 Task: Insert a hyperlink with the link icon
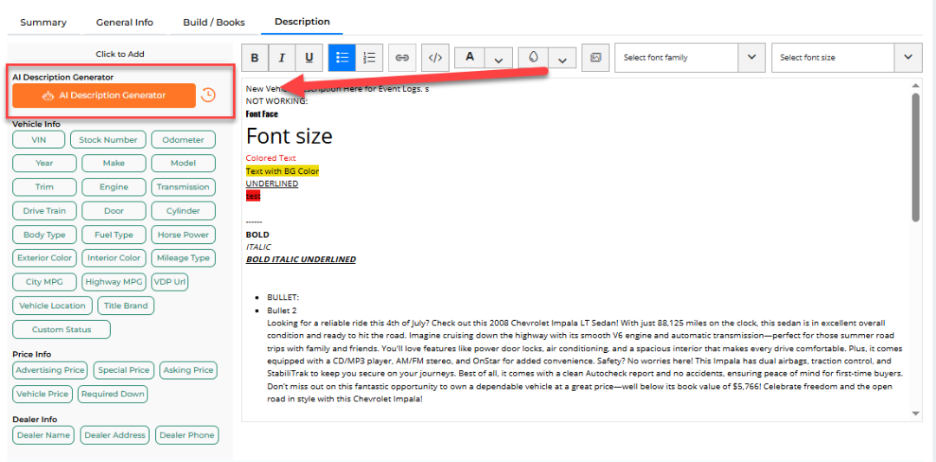coord(402,58)
